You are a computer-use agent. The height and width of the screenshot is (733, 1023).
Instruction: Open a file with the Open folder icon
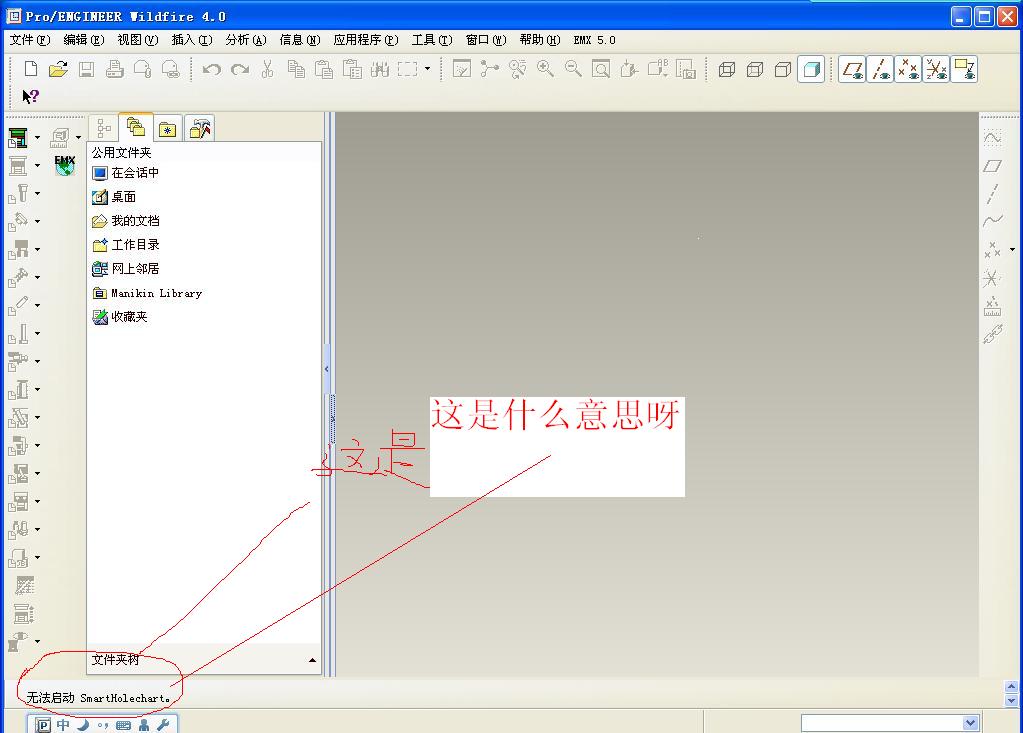coord(59,69)
